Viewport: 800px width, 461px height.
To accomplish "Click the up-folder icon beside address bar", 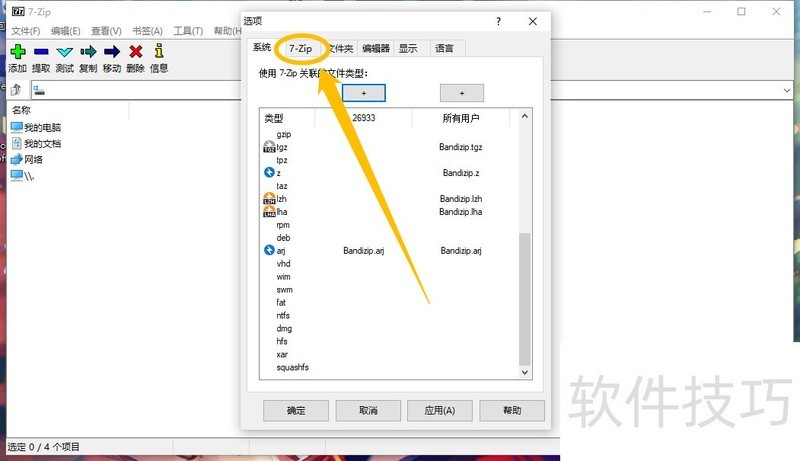I will 16,90.
